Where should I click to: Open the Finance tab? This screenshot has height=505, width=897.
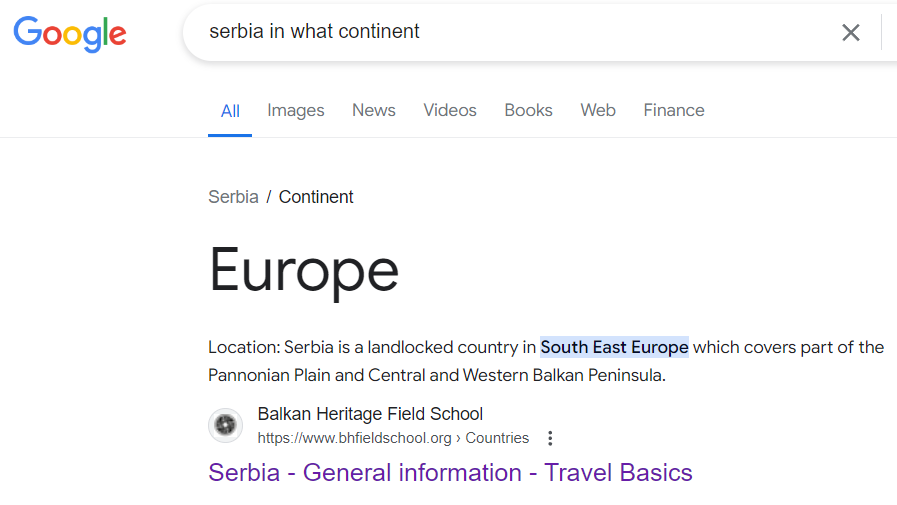(x=674, y=111)
